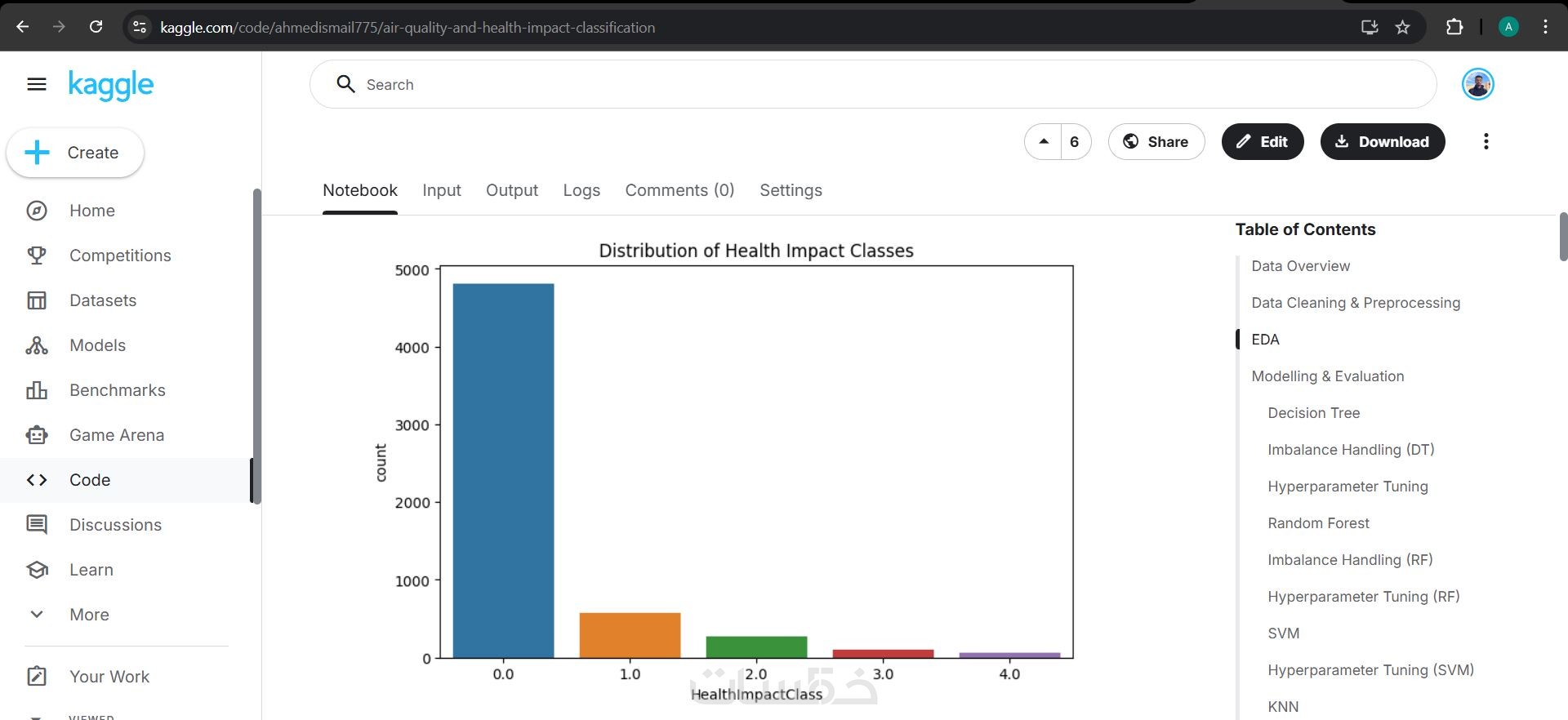Jump to Random Forest in contents
The height and width of the screenshot is (720, 1568).
(x=1318, y=523)
